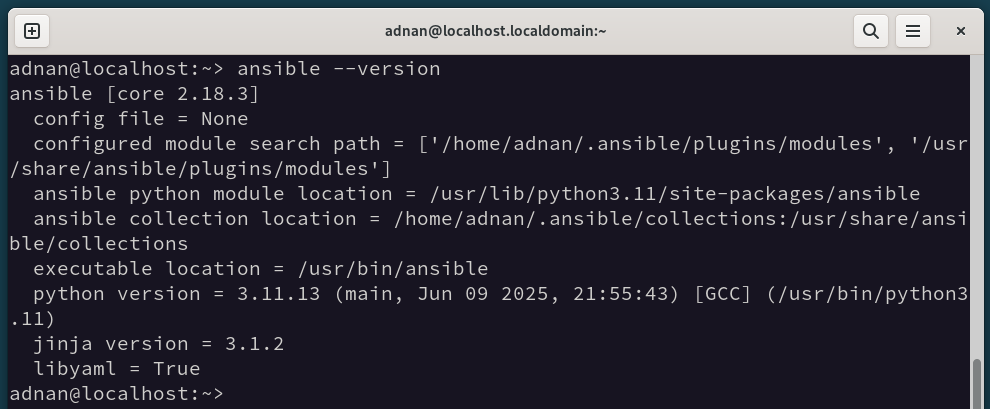Click the 'libyaml = True' line
Viewport: 990px width, 409px height.
(x=117, y=369)
